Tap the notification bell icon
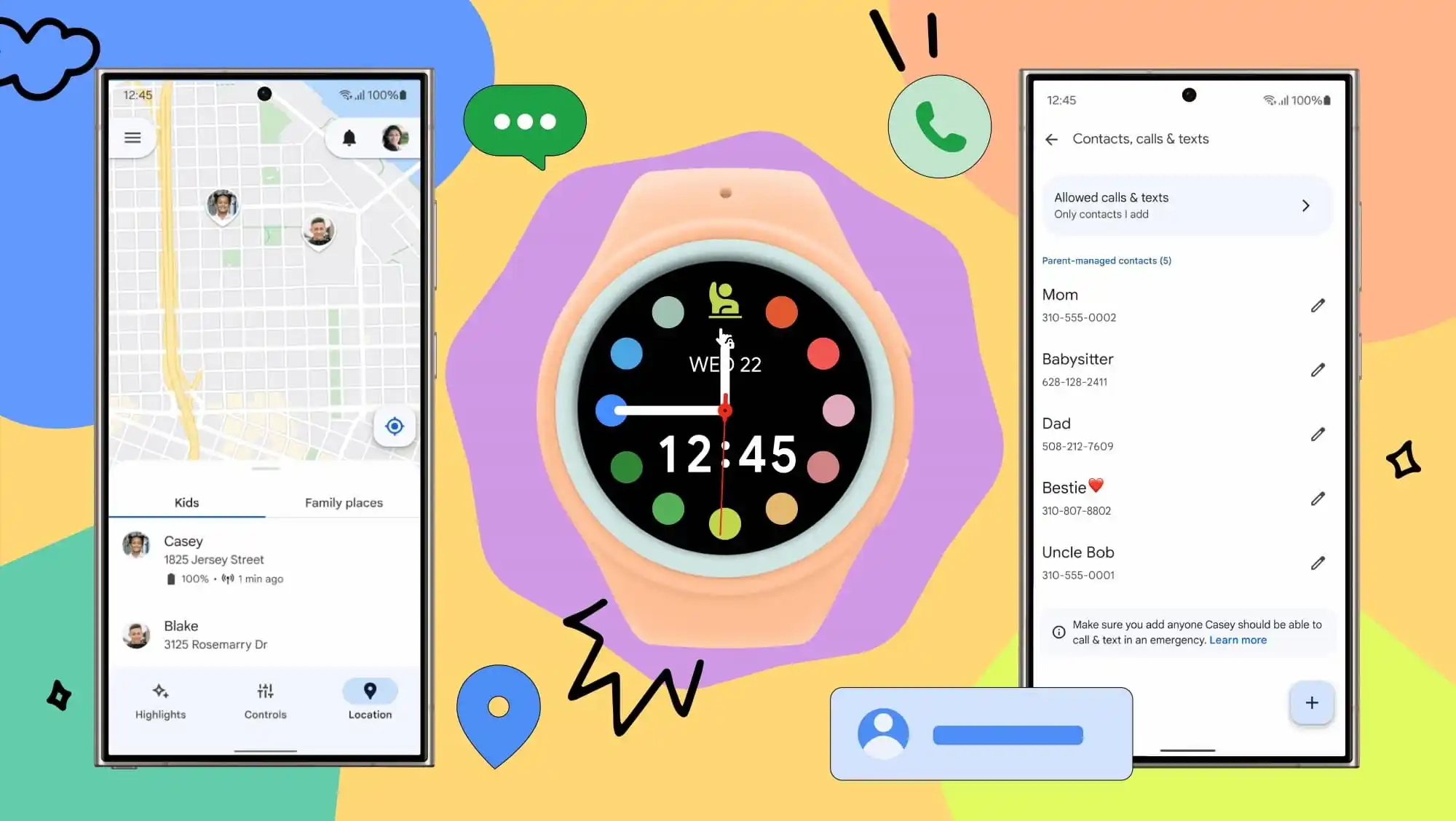Viewport: 1456px width, 821px height. (x=349, y=137)
